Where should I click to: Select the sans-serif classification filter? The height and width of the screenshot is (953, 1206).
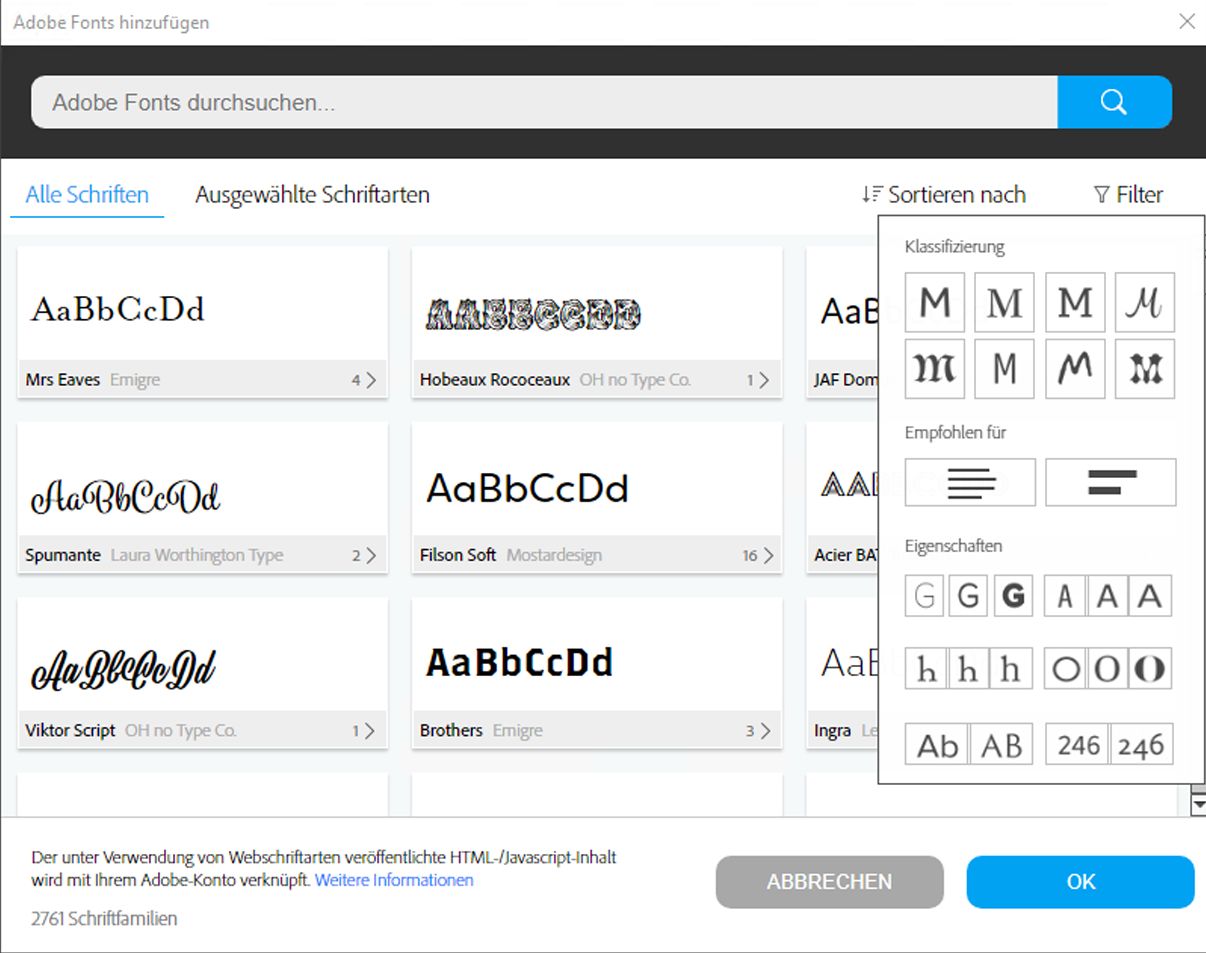[934, 301]
